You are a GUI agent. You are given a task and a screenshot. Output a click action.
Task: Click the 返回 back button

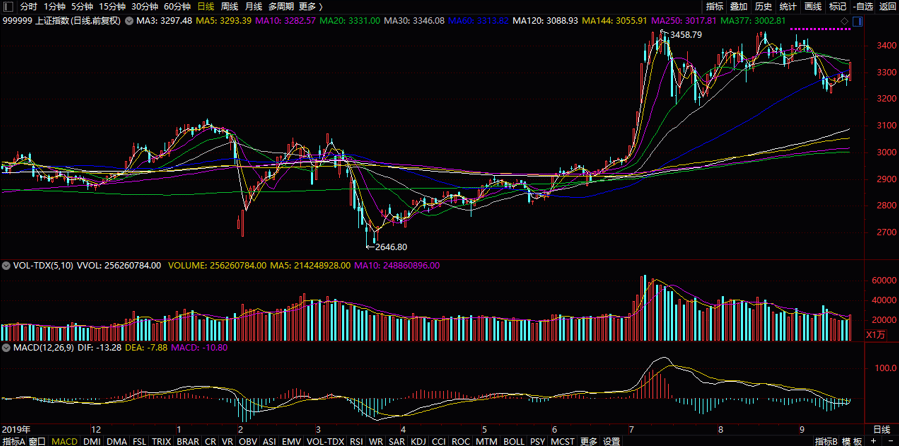click(887, 6)
